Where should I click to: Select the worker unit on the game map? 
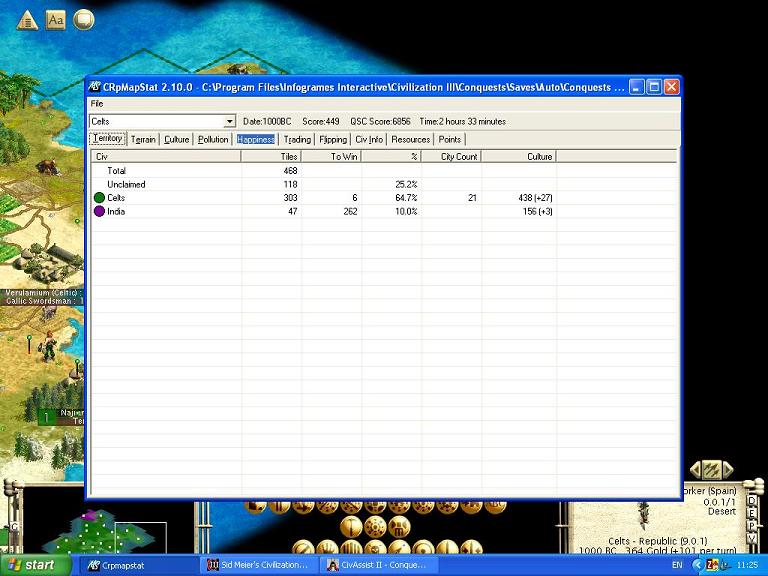pyautogui.click(x=48, y=346)
